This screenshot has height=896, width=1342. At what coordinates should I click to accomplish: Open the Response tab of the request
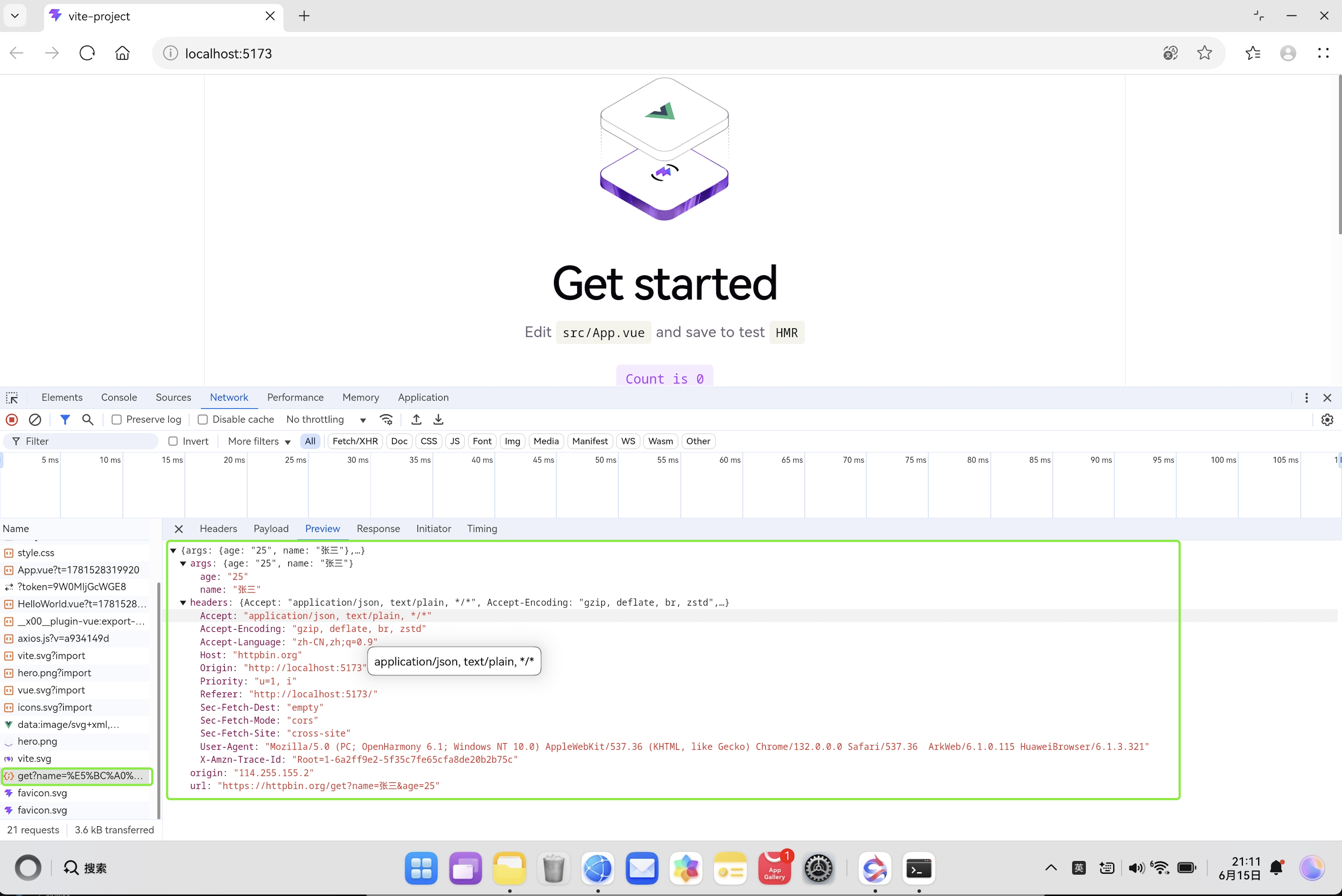(x=378, y=529)
